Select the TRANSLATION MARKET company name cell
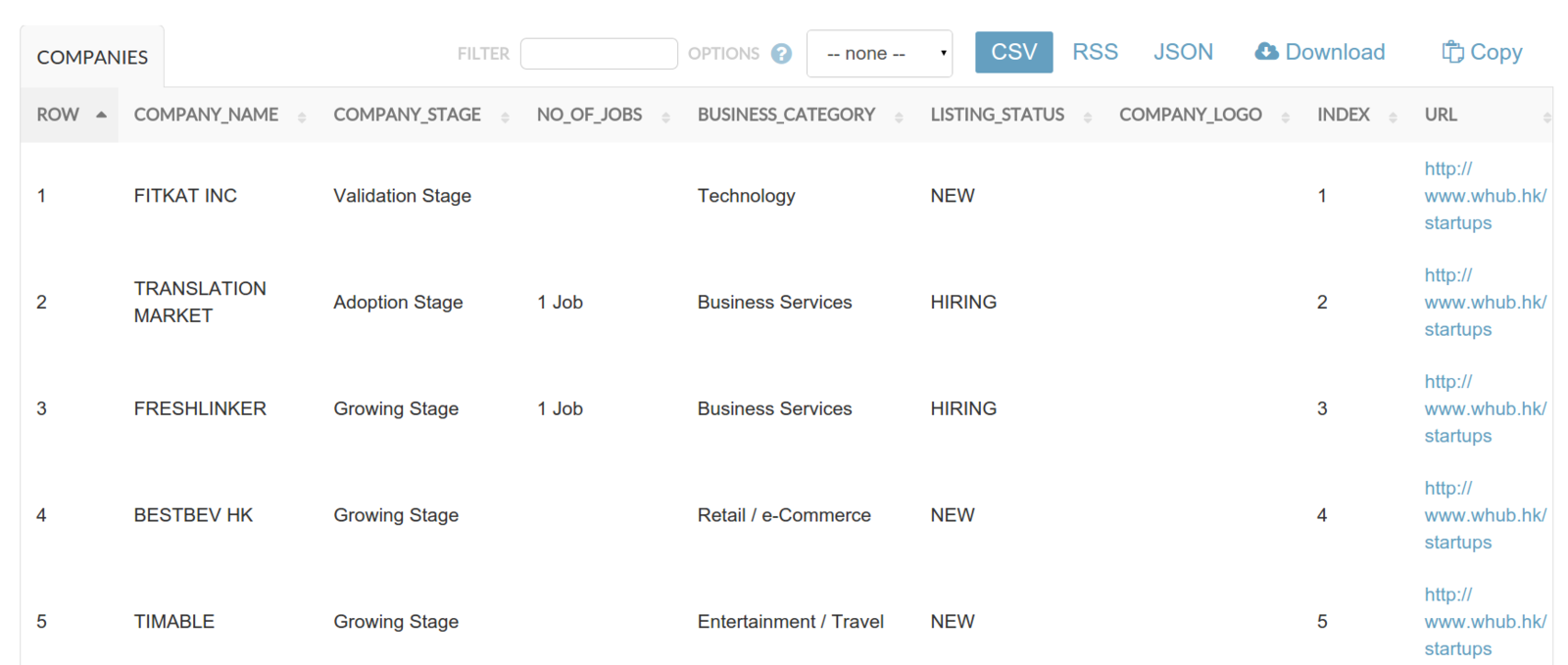Viewport: 1568px width, 665px height. coord(200,303)
